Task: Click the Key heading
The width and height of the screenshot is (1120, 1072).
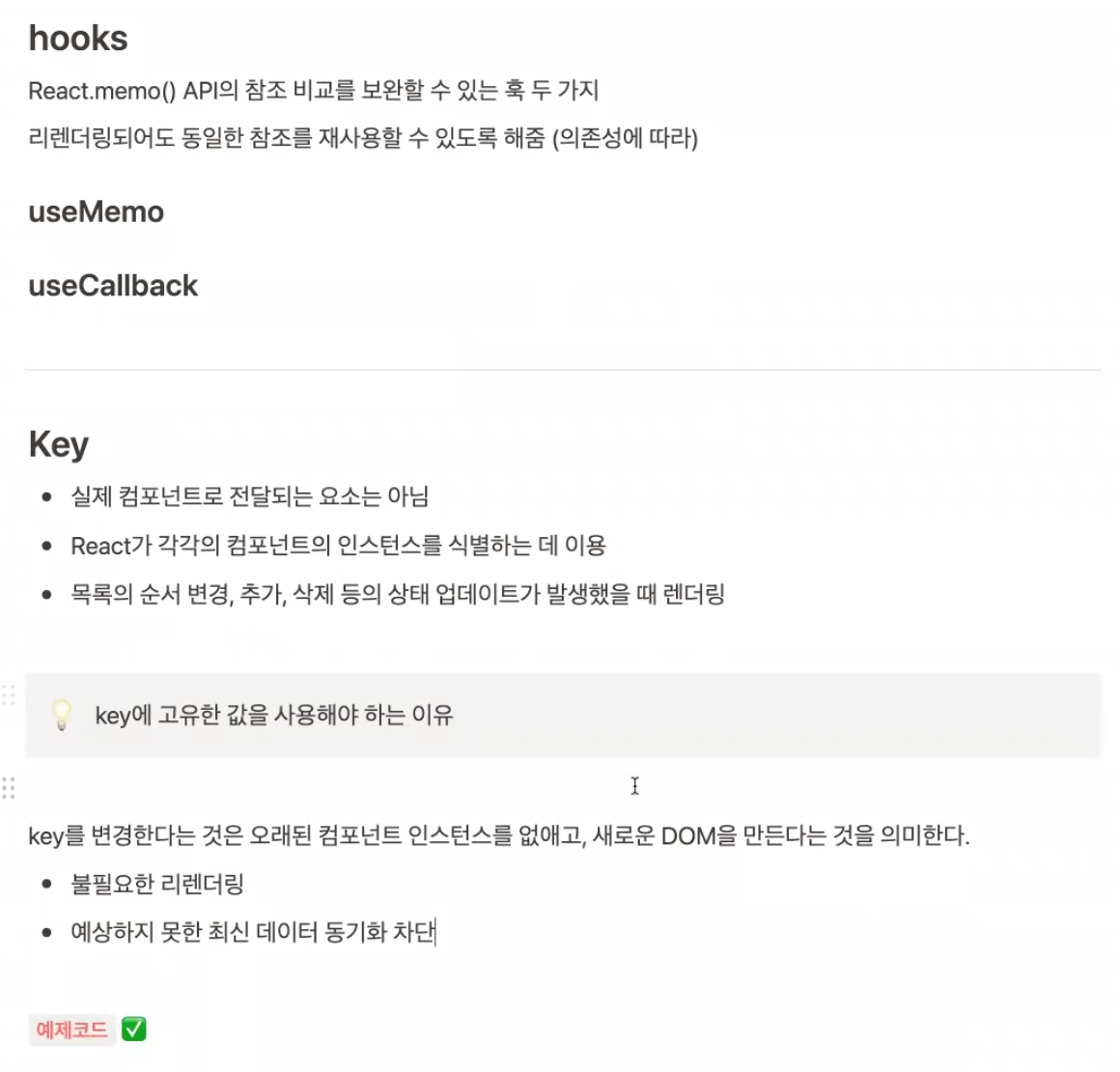Action: pyautogui.click(x=59, y=444)
